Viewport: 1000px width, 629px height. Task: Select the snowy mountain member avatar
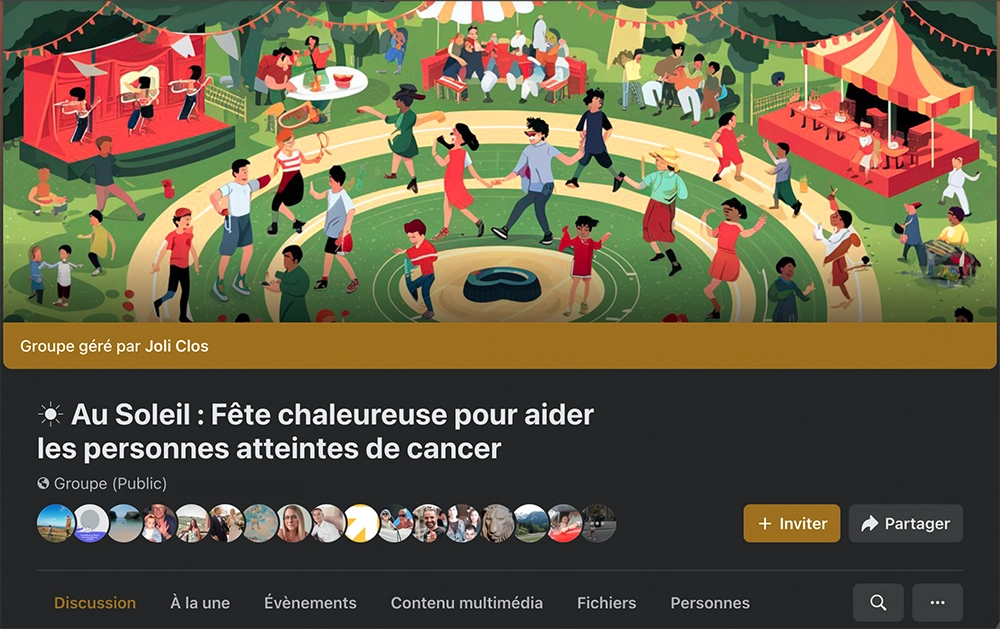(531, 523)
